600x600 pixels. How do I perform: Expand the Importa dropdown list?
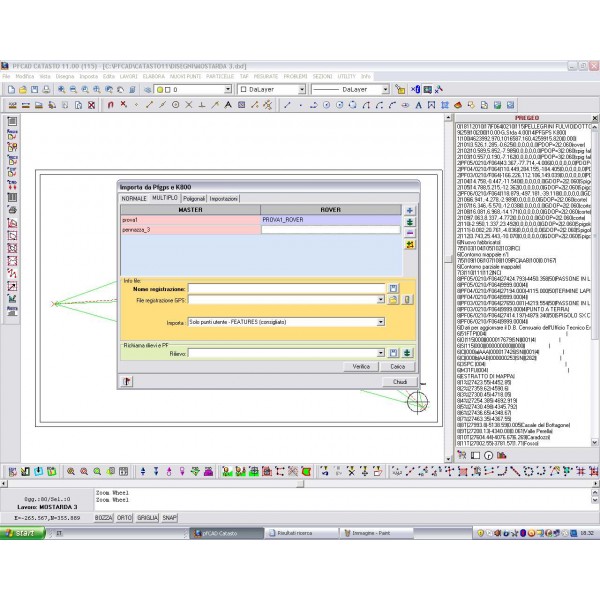click(x=381, y=323)
